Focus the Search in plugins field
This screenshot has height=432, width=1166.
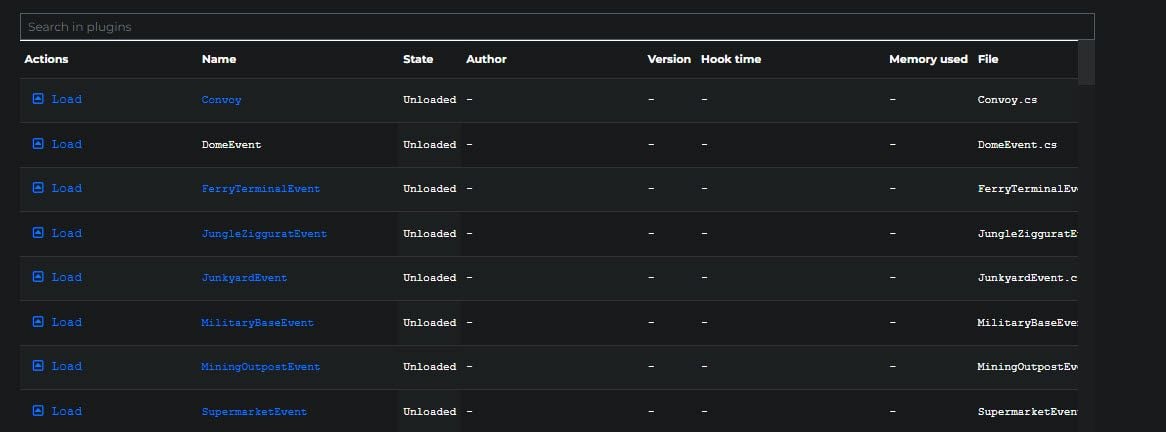tap(557, 27)
